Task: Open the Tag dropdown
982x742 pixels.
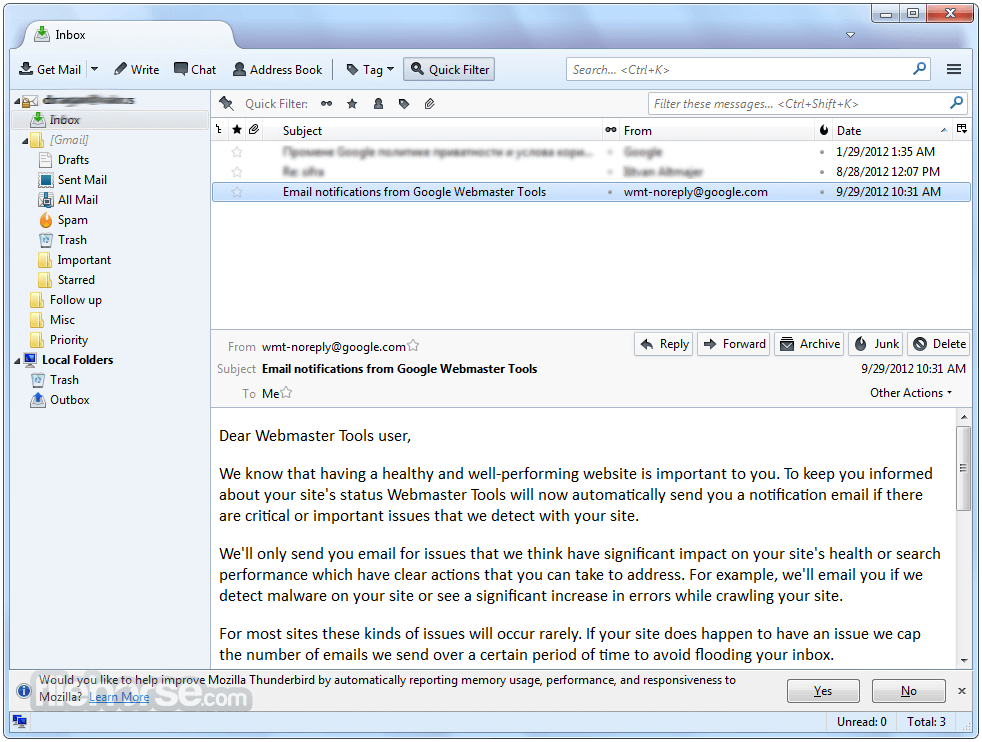Action: 370,70
